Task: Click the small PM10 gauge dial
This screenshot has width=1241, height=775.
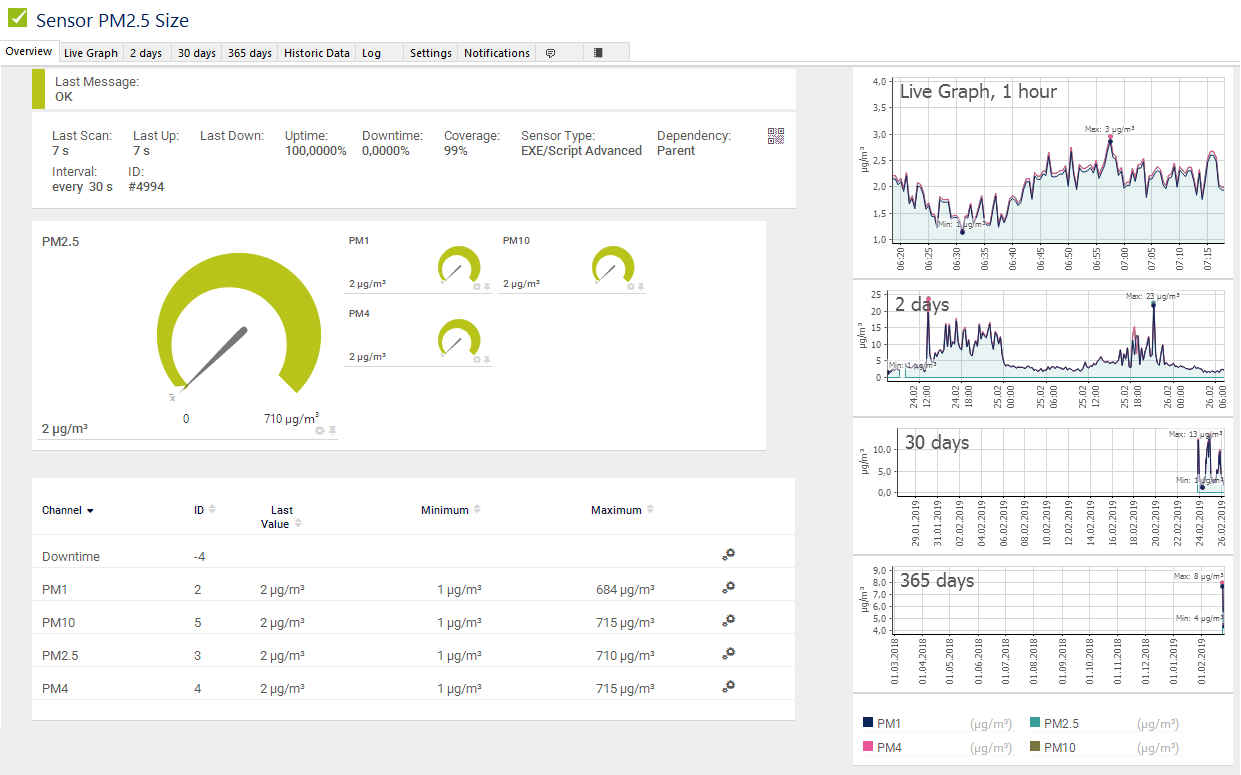Action: click(613, 266)
